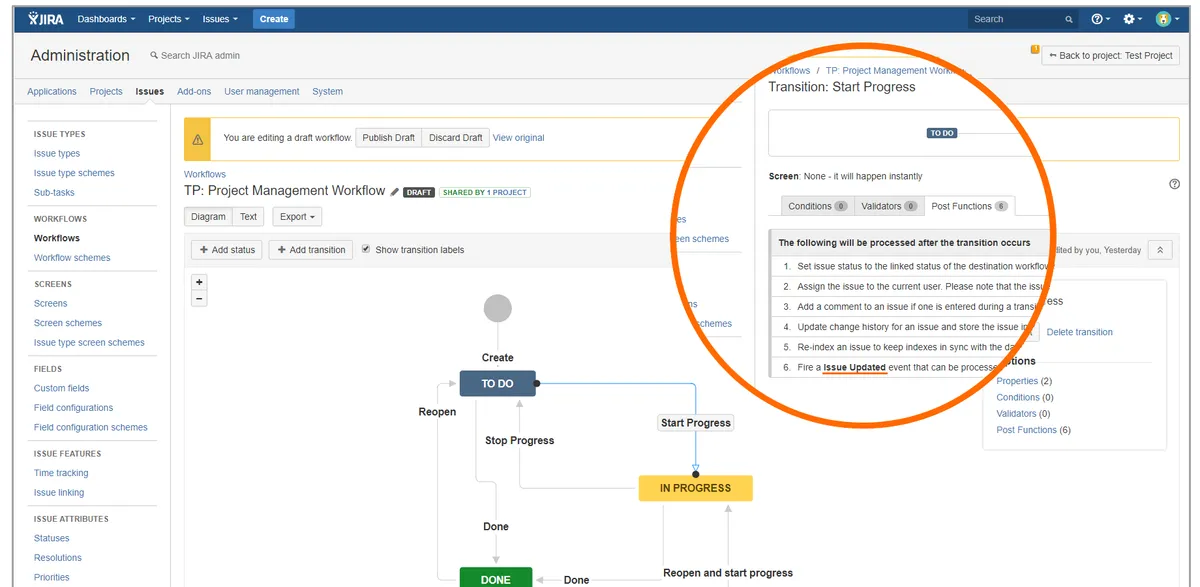Click the JIRA logo in the header
1200x587 pixels.
(x=46, y=18)
